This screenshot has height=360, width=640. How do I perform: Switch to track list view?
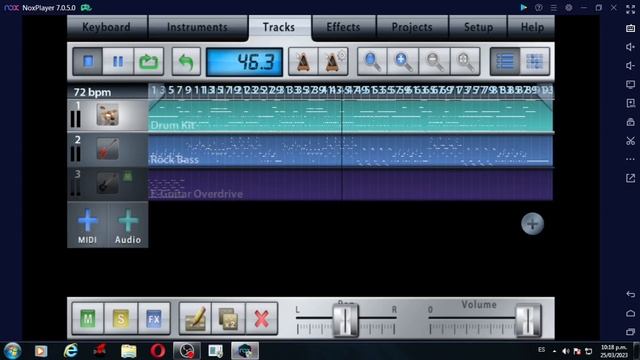[505, 62]
